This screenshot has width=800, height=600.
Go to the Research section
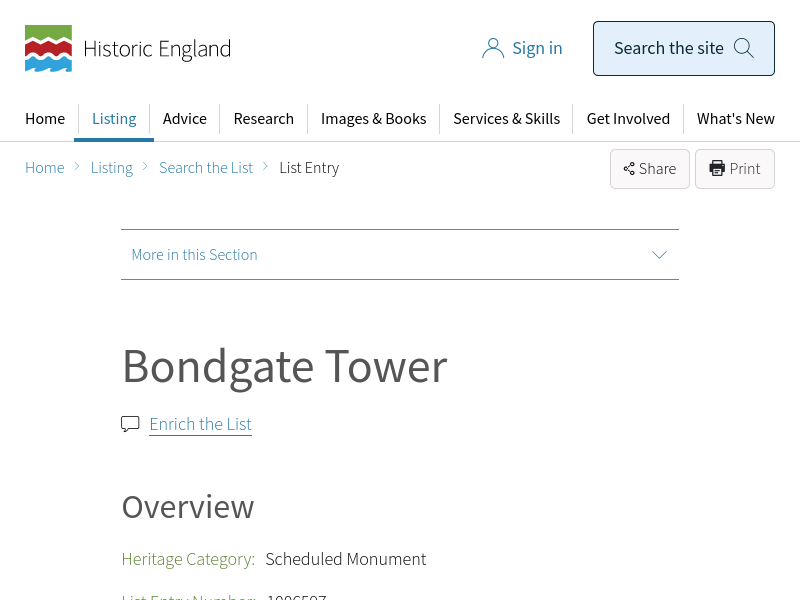point(263,119)
